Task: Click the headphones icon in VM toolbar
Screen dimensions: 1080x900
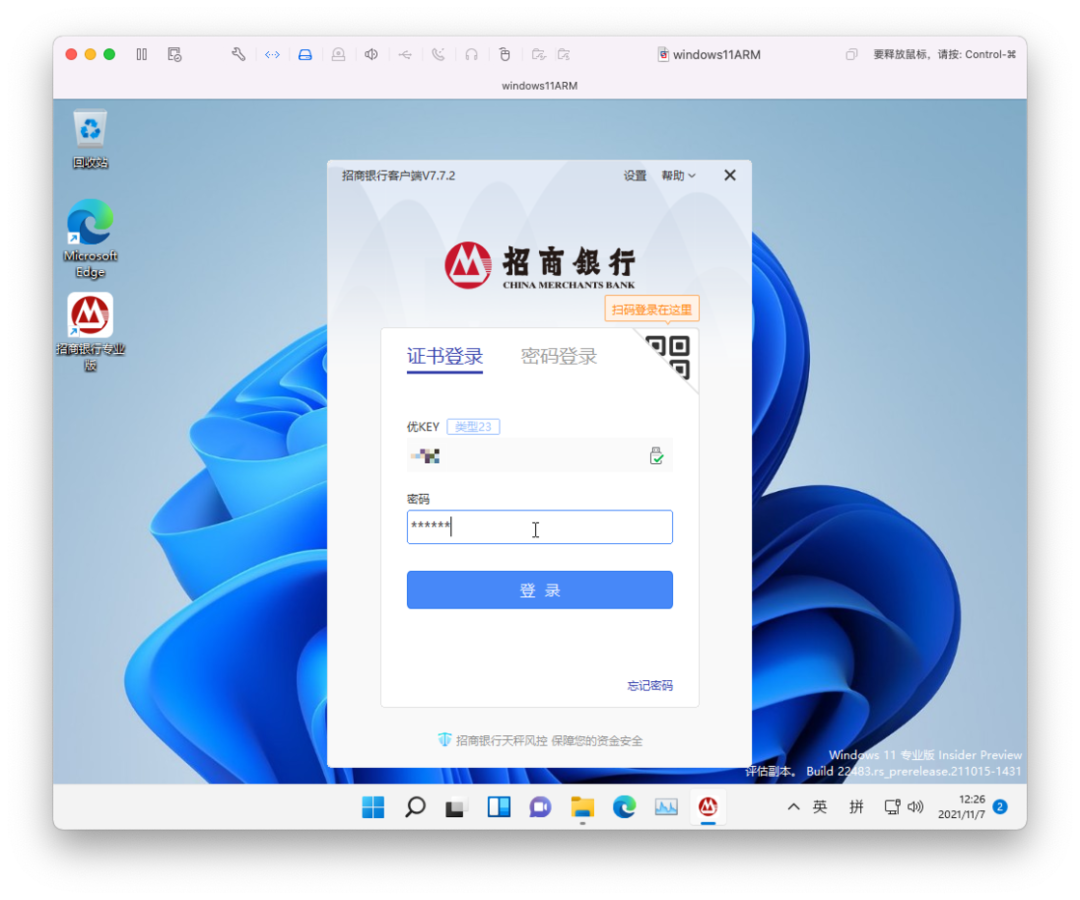Action: 471,54
